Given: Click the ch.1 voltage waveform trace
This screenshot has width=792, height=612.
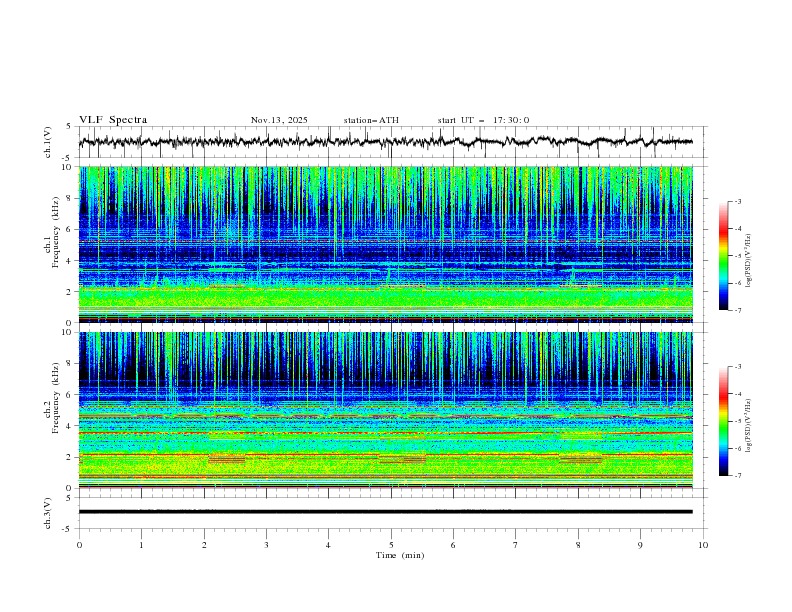Looking at the screenshot, I should coord(385,142).
